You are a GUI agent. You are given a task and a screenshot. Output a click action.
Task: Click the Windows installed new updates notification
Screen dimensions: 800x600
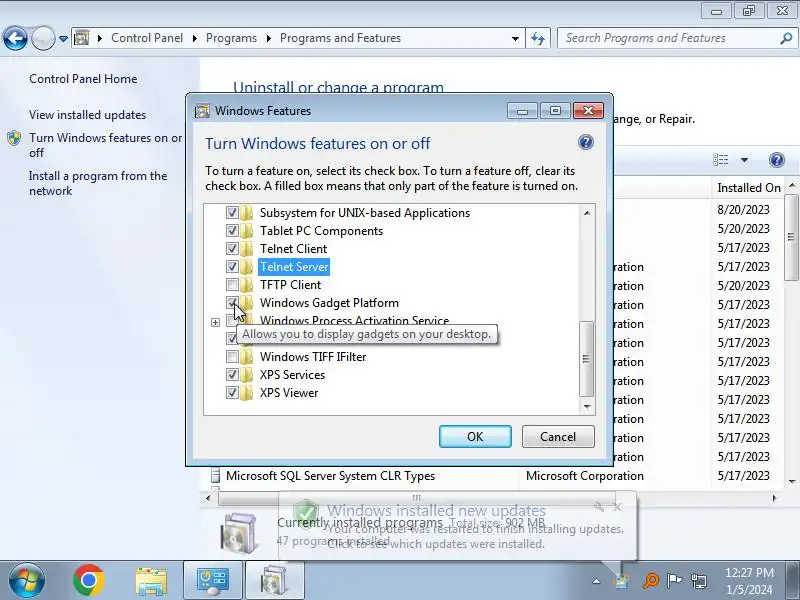point(458,526)
